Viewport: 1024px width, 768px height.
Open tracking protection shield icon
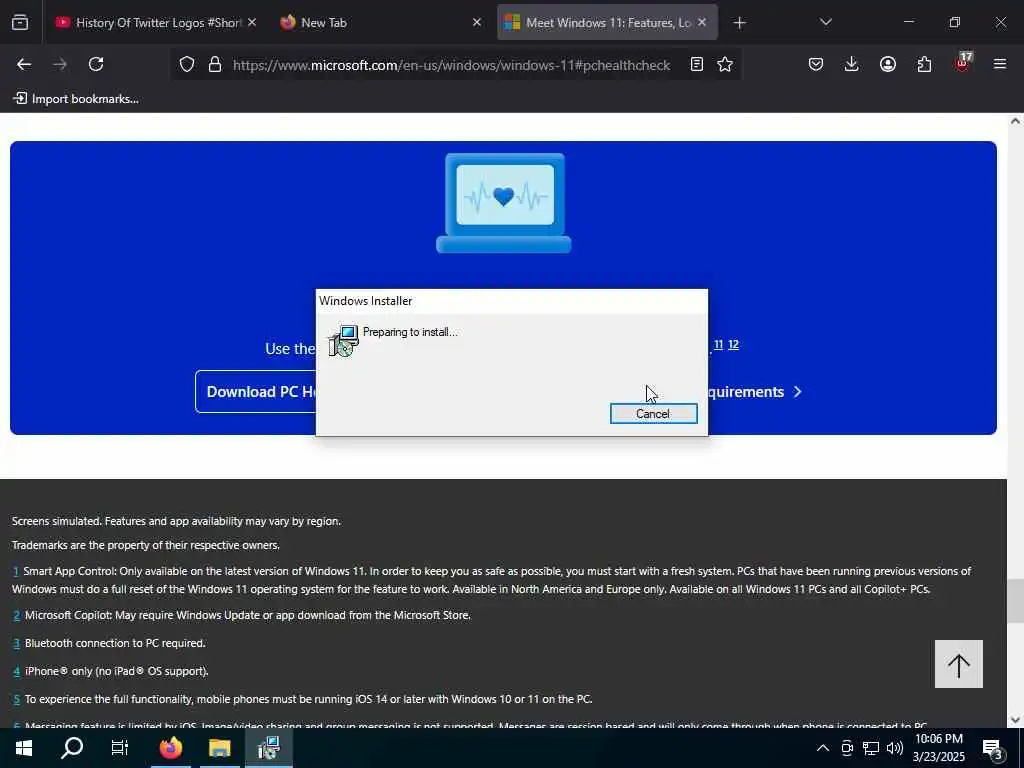point(187,64)
